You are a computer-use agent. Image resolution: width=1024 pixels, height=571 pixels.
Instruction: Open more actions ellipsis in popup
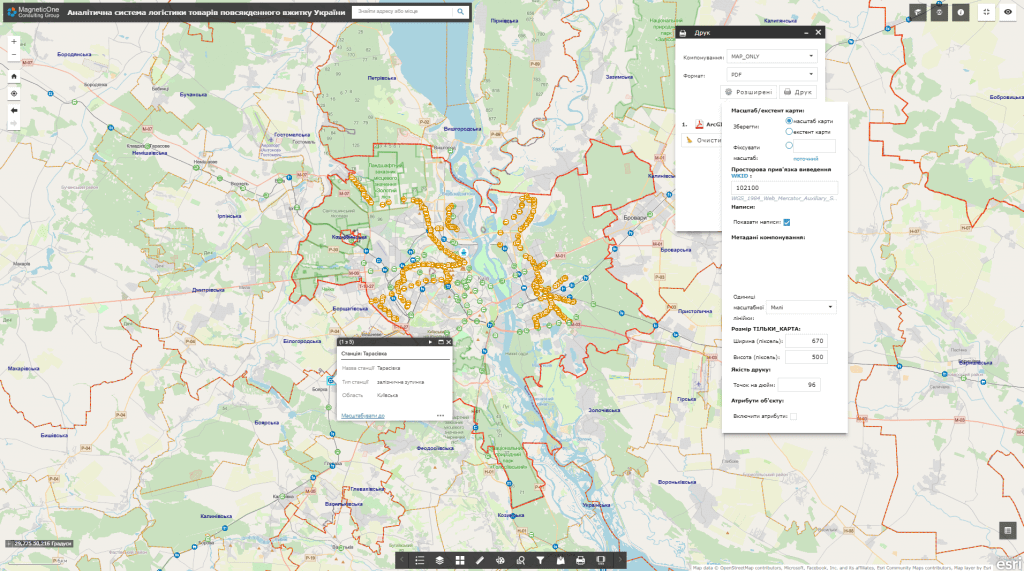pyautogui.click(x=440, y=416)
